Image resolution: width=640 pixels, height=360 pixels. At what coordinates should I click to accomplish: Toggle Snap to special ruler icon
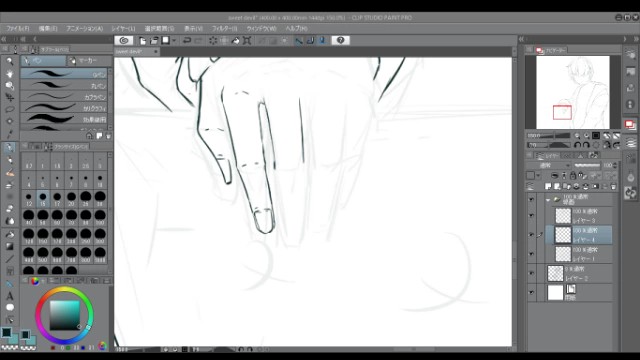point(310,40)
